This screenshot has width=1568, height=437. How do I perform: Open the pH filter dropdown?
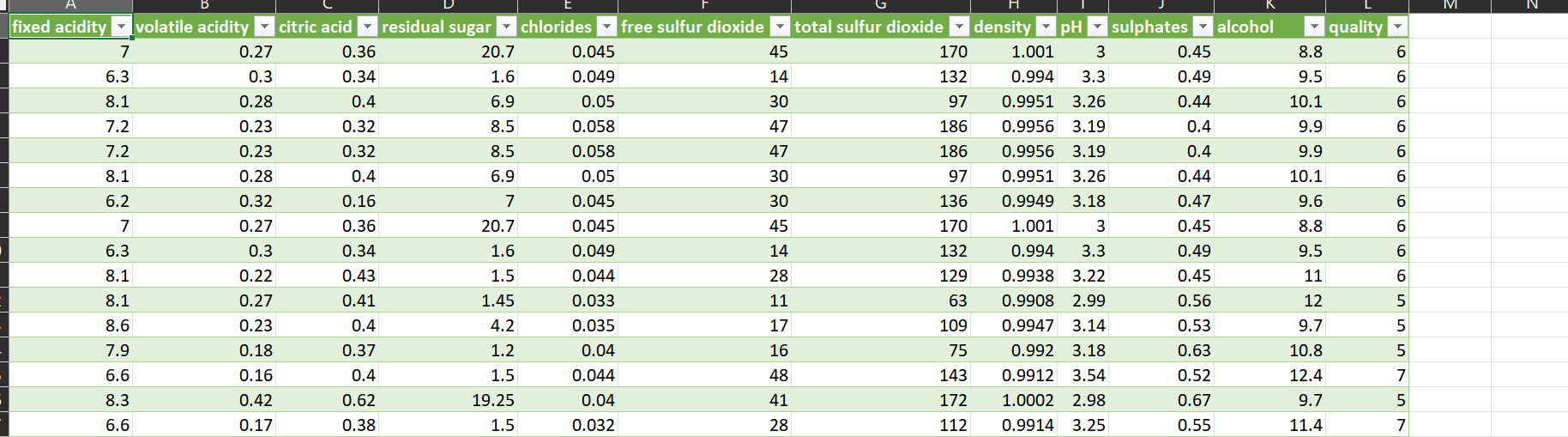[1097, 27]
